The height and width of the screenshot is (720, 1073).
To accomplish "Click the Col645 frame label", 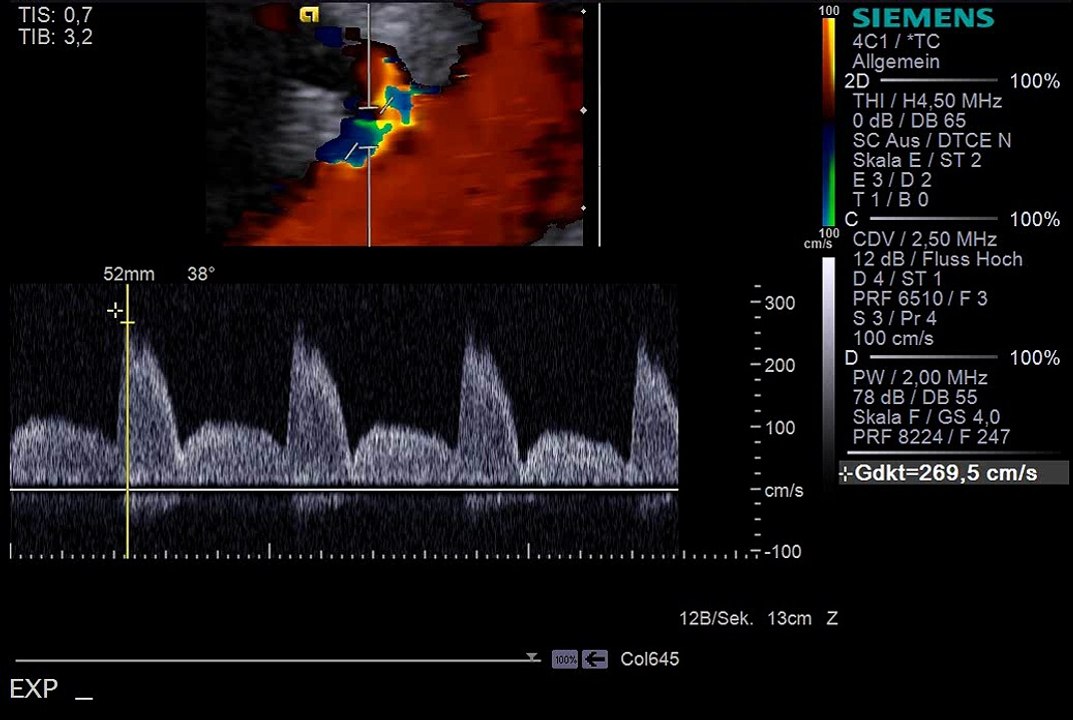I will coord(649,659).
